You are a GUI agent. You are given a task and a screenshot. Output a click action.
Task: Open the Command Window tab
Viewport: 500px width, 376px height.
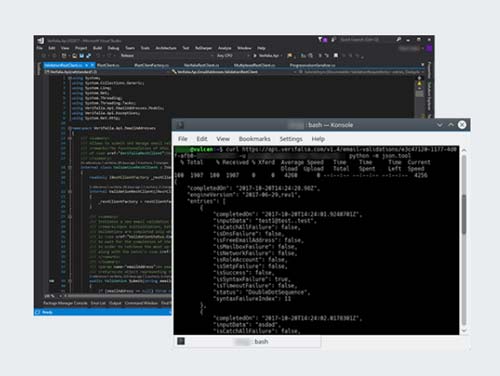(141, 303)
